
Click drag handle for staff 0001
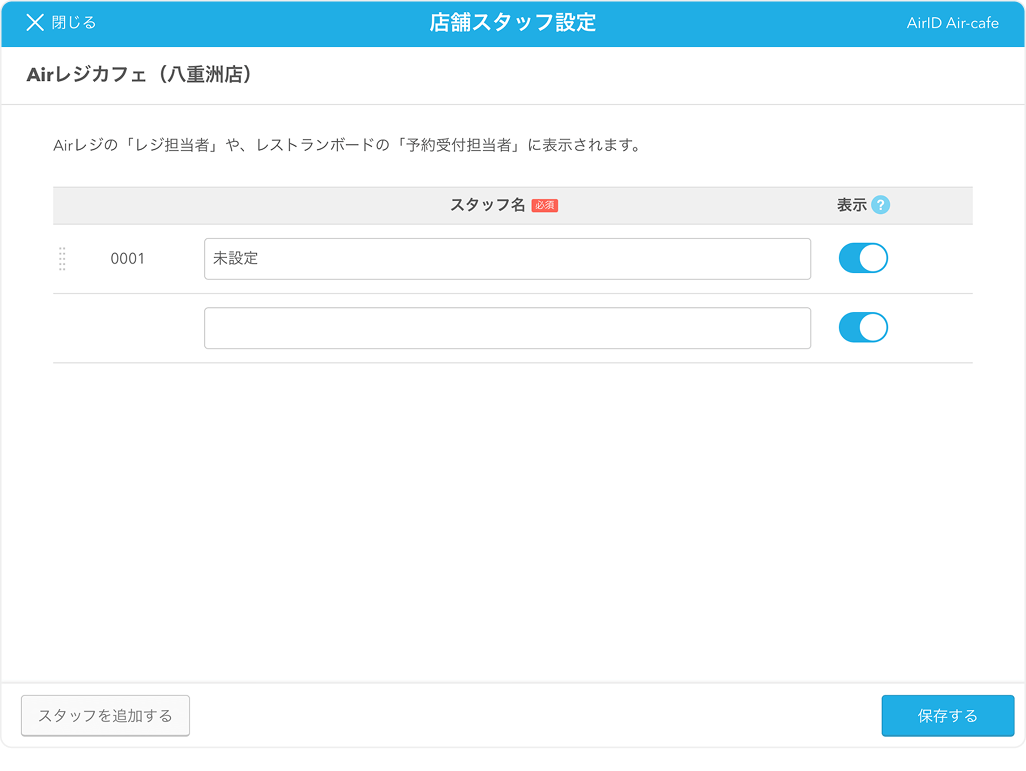[62, 259]
